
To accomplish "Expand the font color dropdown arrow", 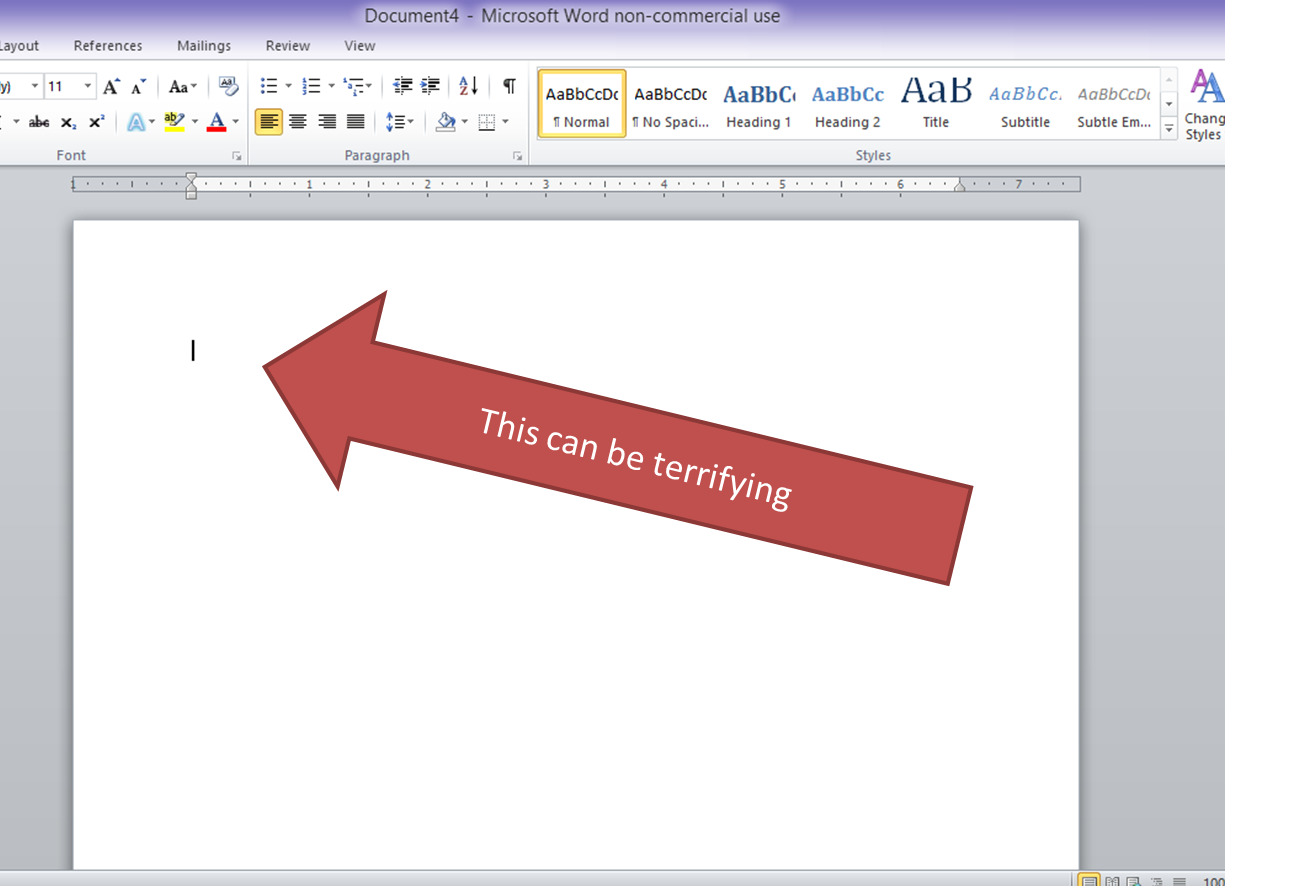I will coord(236,122).
